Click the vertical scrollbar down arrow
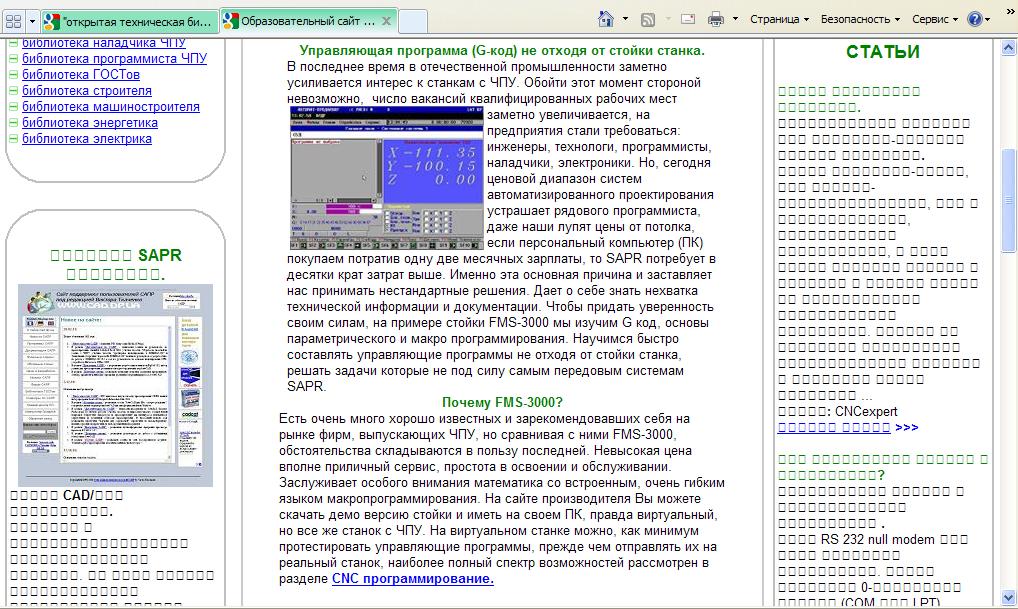 click(x=1008, y=597)
